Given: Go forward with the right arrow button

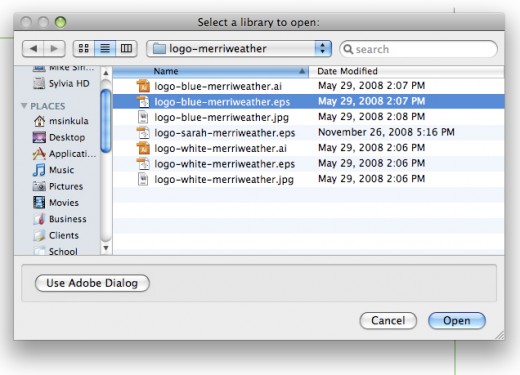Looking at the screenshot, I should coord(54,49).
